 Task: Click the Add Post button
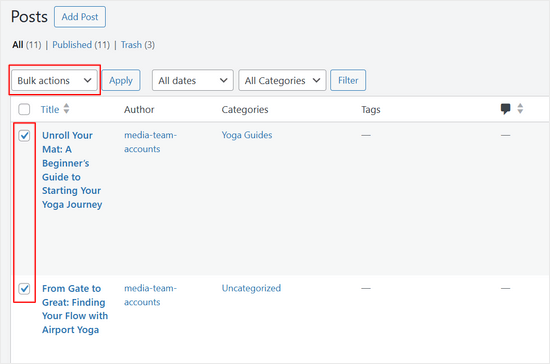(x=80, y=17)
